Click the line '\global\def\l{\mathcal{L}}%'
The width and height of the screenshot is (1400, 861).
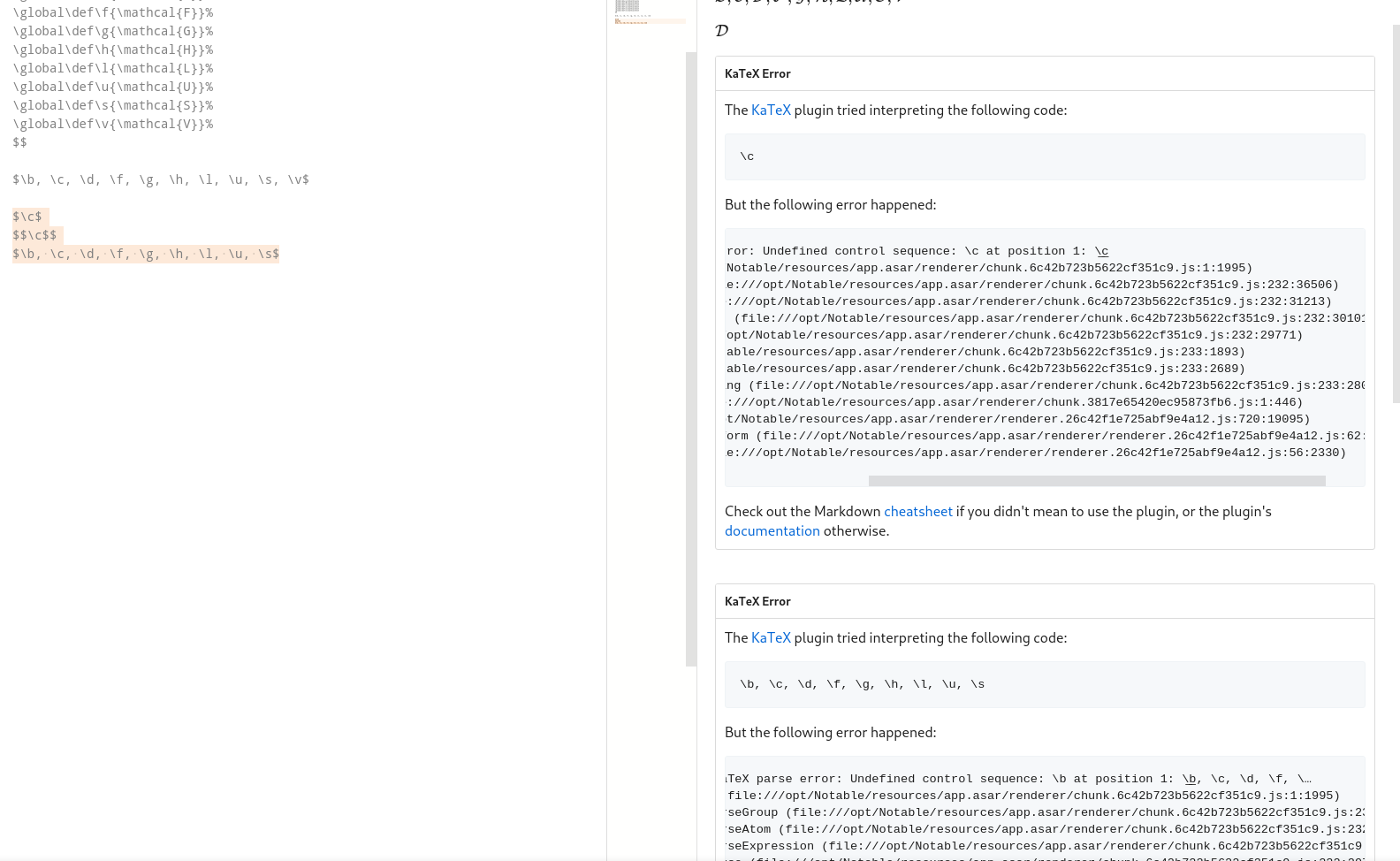click(x=113, y=68)
